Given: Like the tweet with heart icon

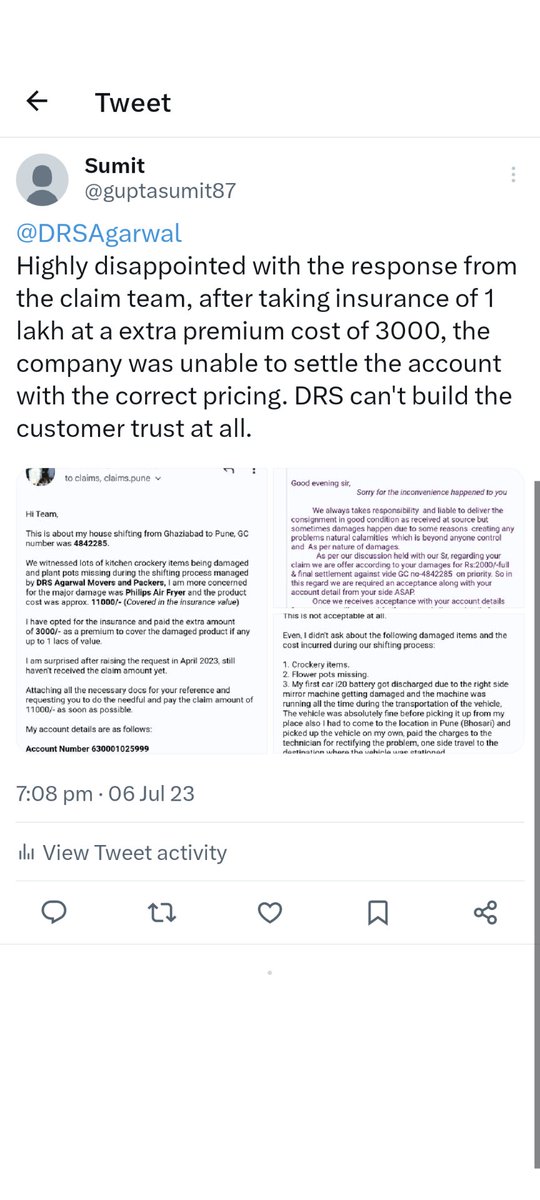Looking at the screenshot, I should (270, 912).
